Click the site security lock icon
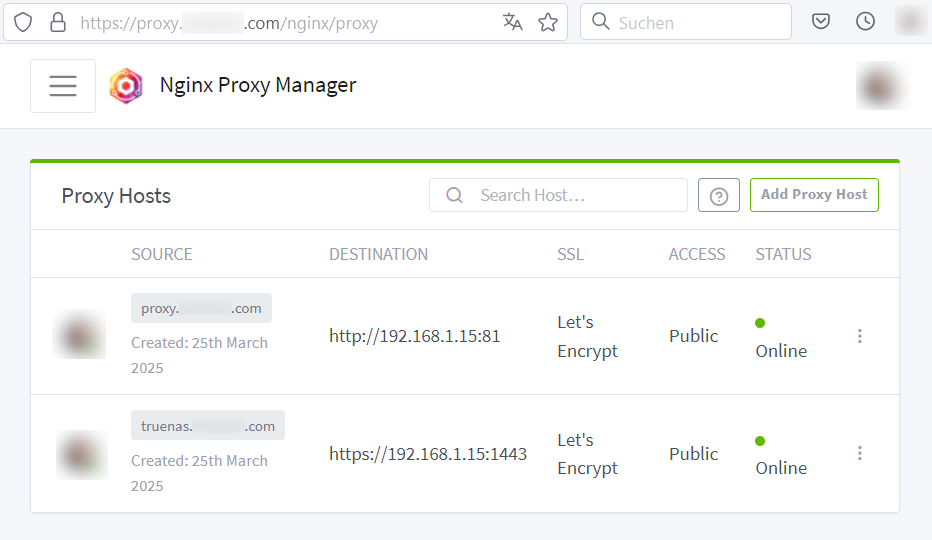The image size is (932, 540). (x=58, y=23)
